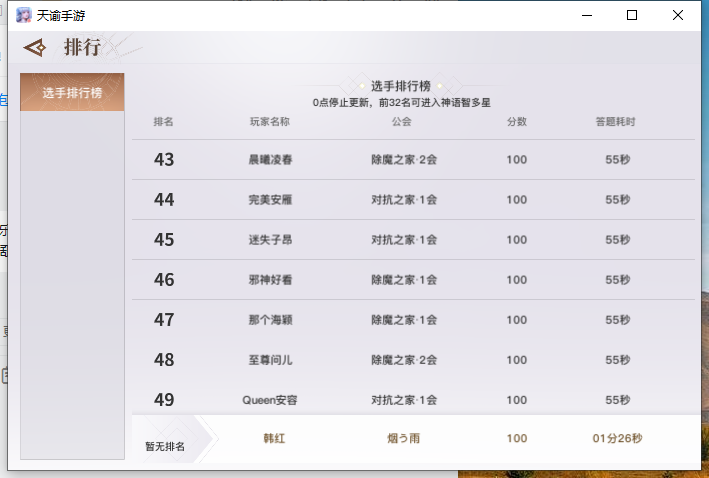Click the 排名 column header
This screenshot has height=478, width=709.
(x=163, y=122)
